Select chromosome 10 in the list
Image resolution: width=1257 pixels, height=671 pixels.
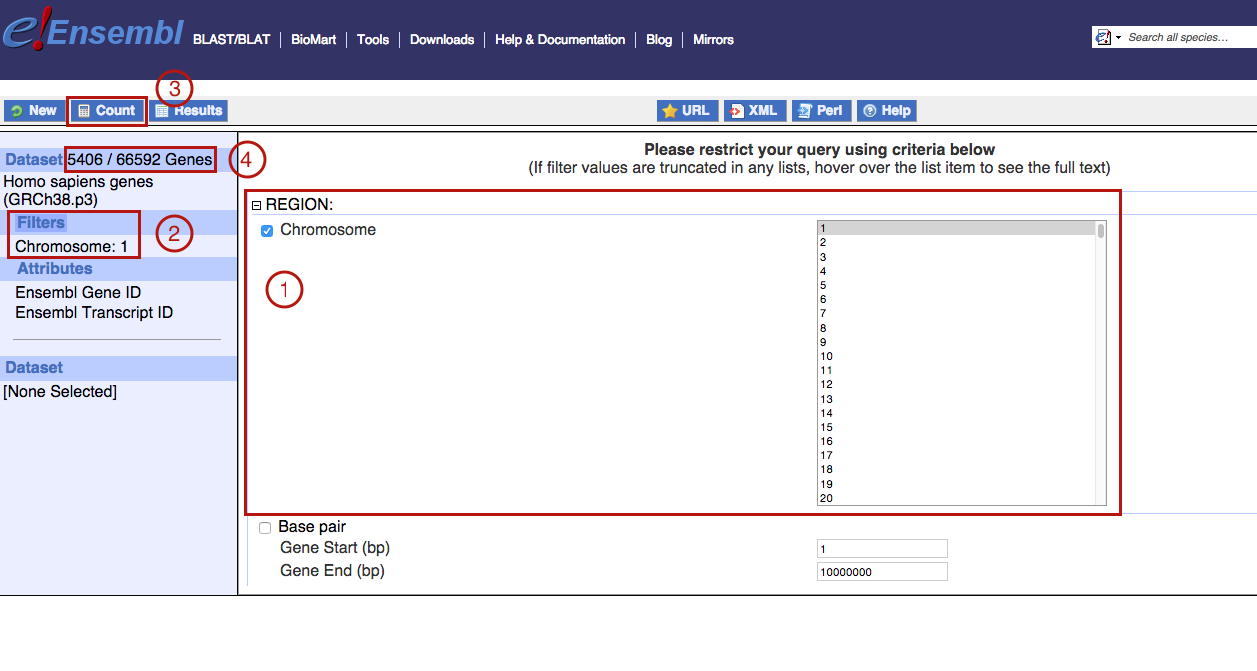[x=826, y=357]
